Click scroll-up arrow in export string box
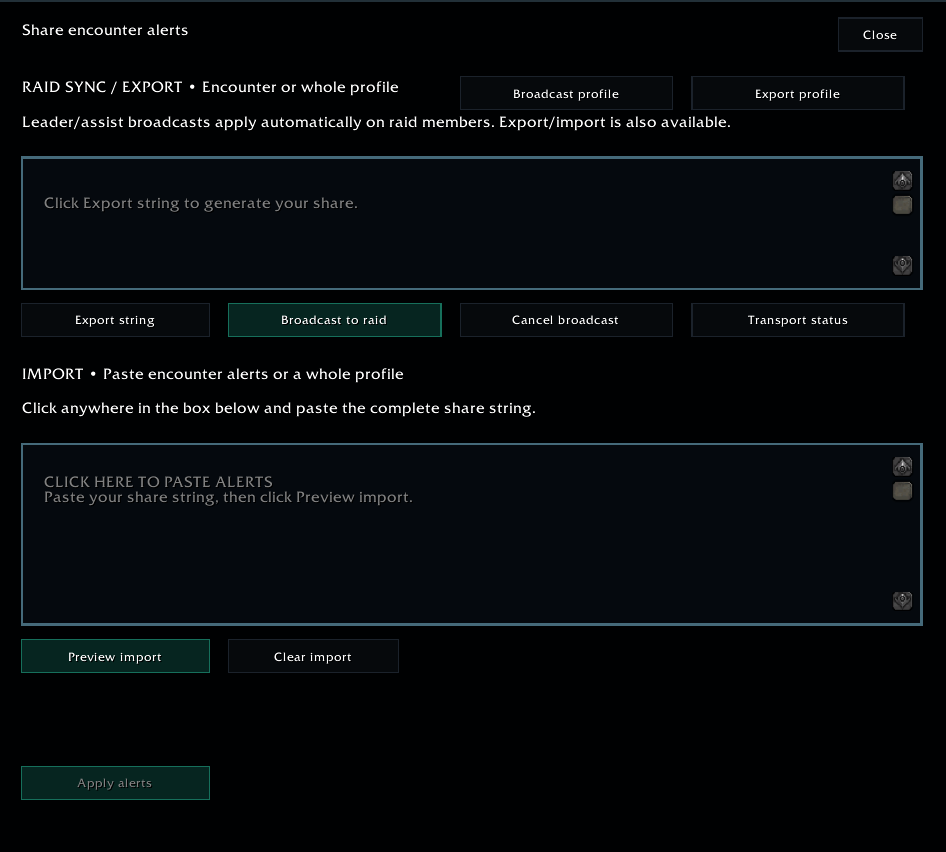The height and width of the screenshot is (852, 946). click(x=902, y=180)
